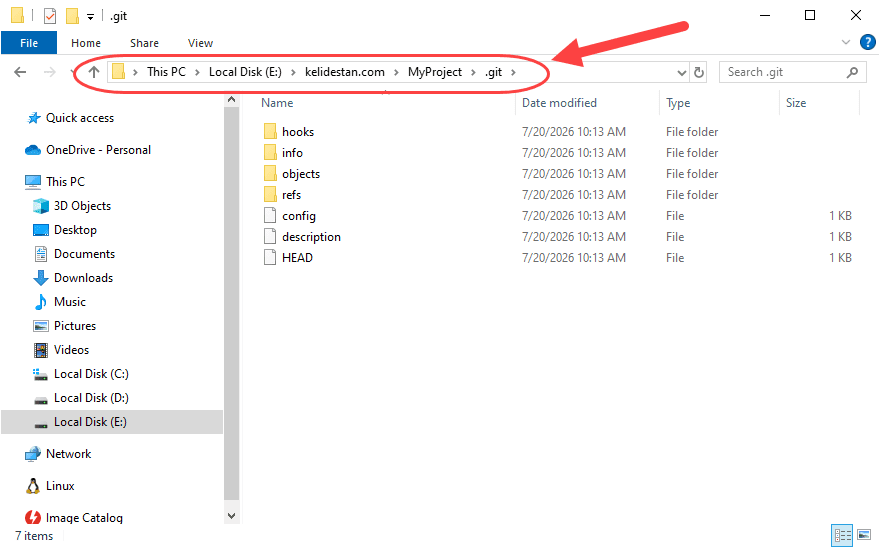Open OneDrive - Personal in the navigation pane
The width and height of the screenshot is (880, 548).
tap(98, 150)
